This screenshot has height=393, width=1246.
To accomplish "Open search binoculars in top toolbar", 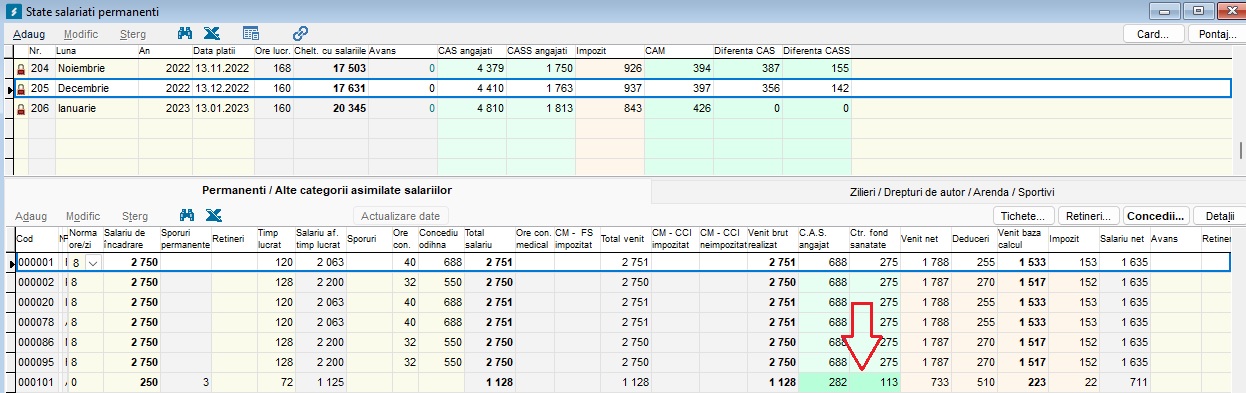I will pyautogui.click(x=185, y=33).
